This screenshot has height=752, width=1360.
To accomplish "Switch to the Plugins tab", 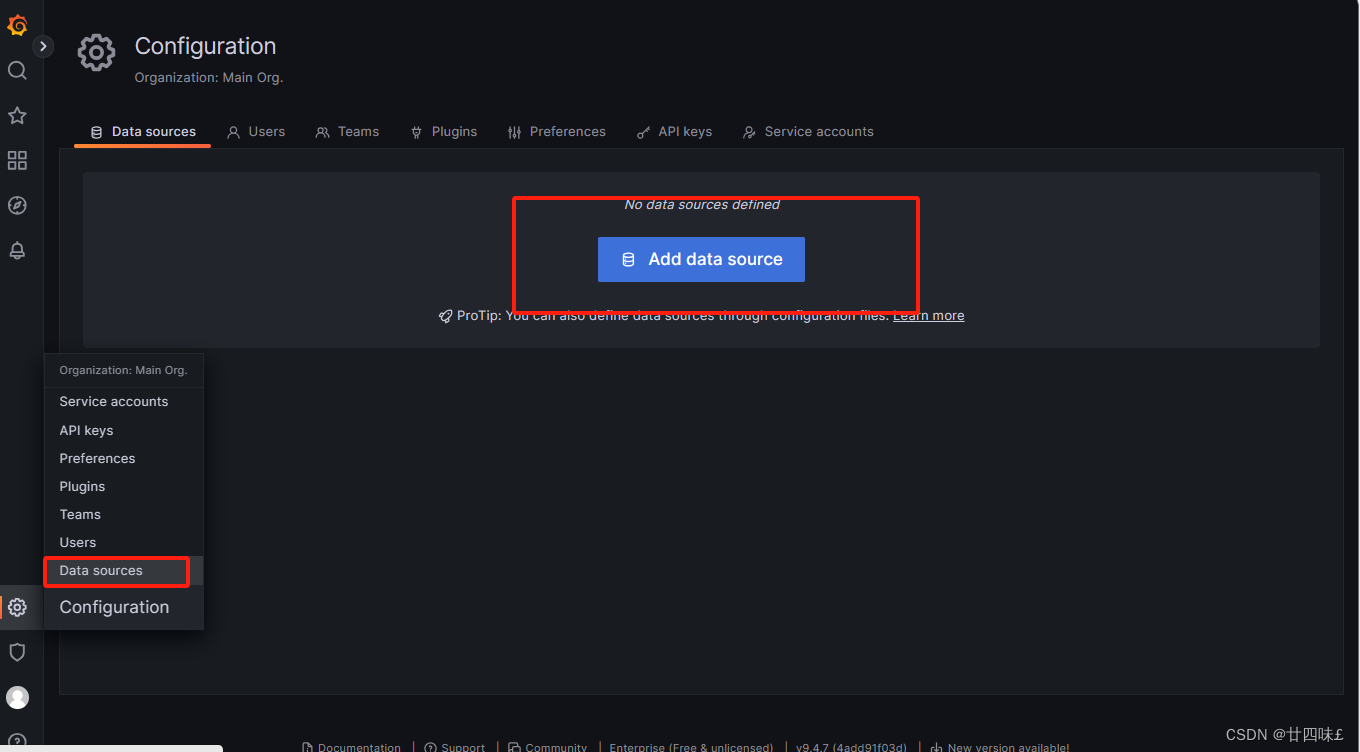I will 444,131.
